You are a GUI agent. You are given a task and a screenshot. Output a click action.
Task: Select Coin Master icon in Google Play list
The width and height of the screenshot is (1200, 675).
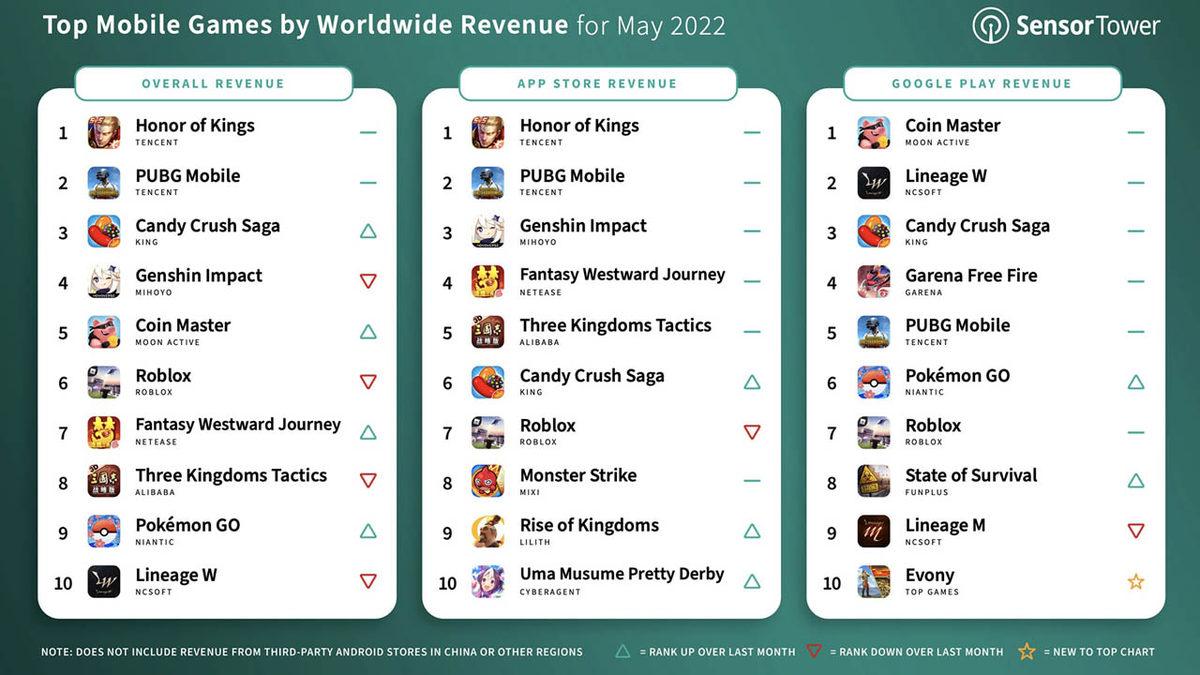pyautogui.click(x=873, y=132)
